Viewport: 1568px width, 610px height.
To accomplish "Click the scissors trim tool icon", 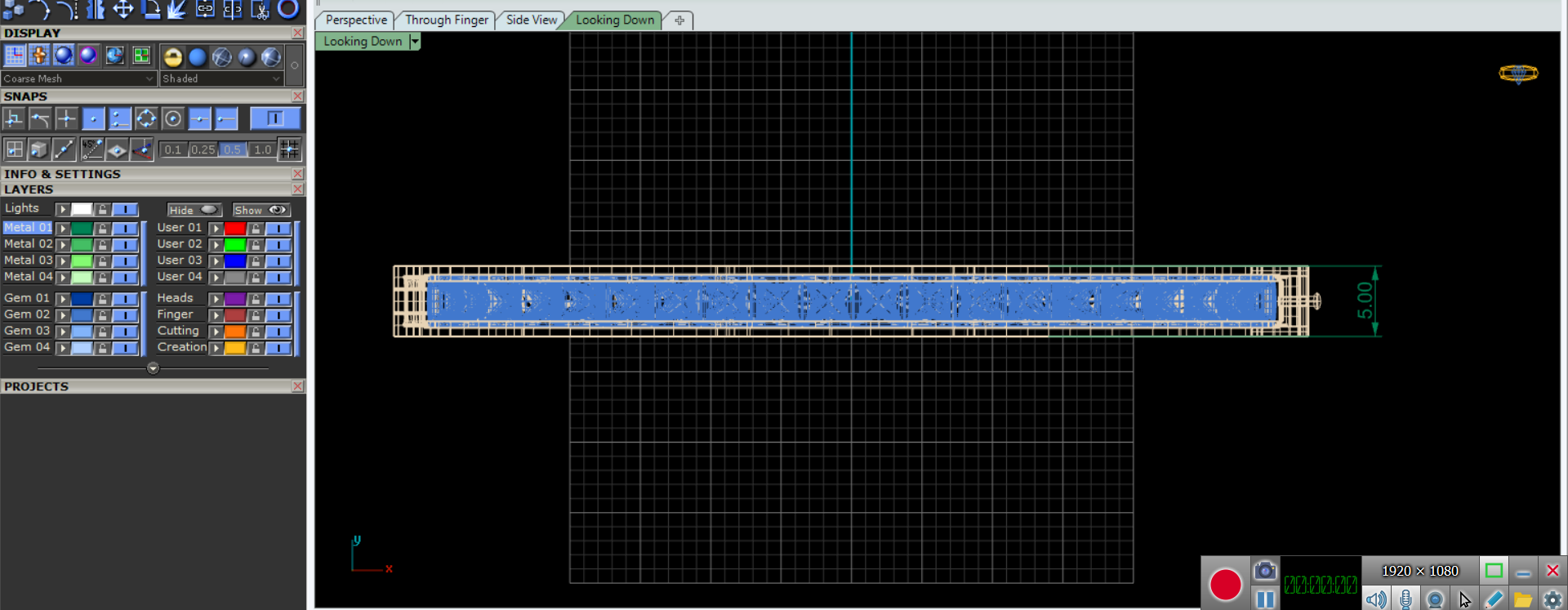I will (x=260, y=10).
